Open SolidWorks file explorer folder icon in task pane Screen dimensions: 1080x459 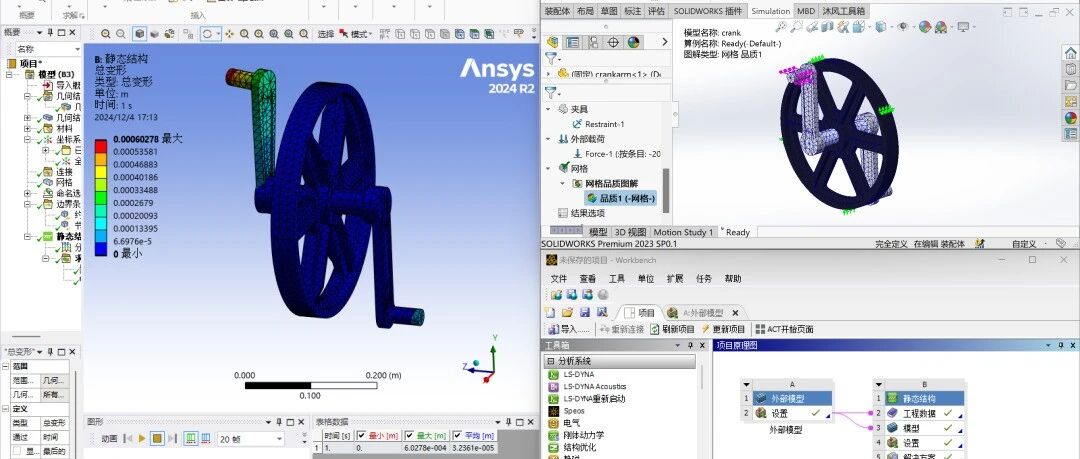(1070, 85)
